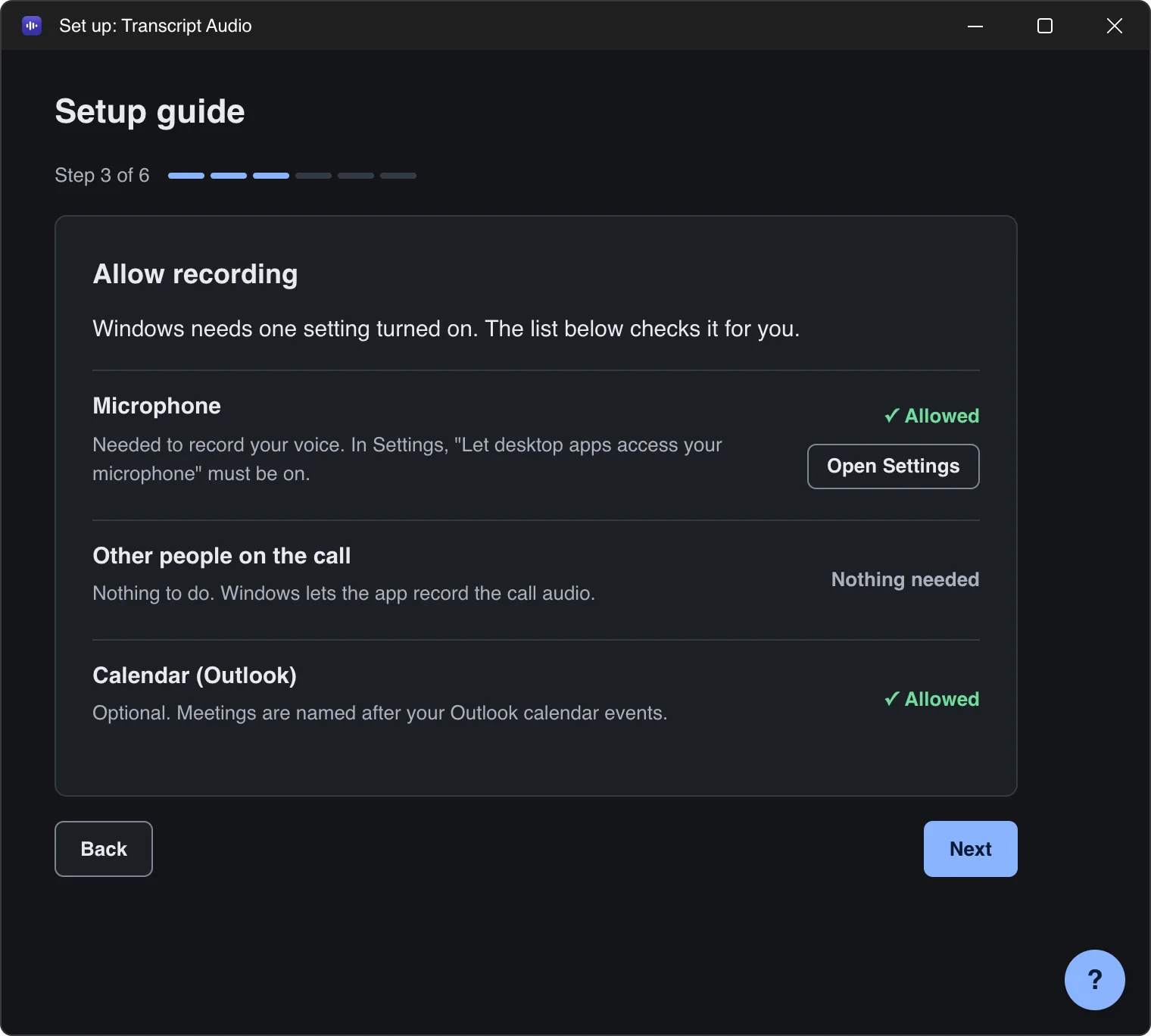Open the help question mark button

(1094, 979)
